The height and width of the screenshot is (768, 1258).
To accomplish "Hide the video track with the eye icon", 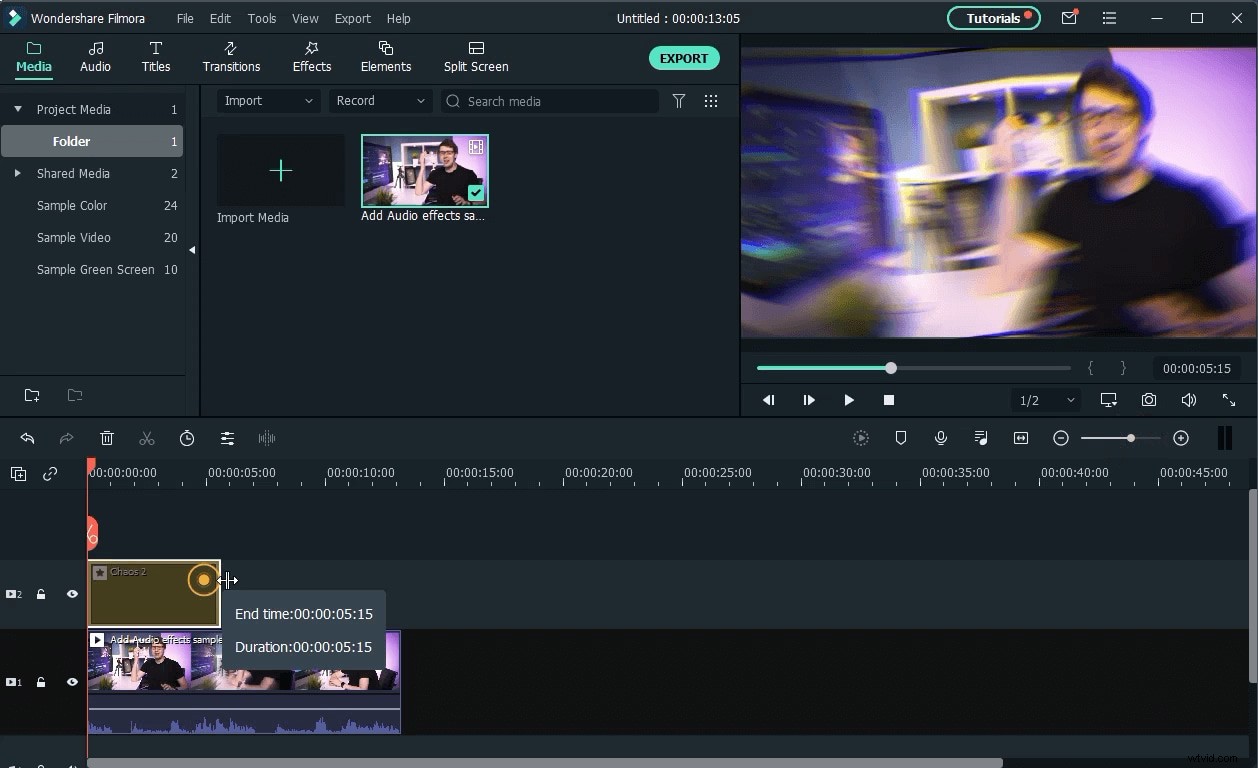I will point(72,594).
